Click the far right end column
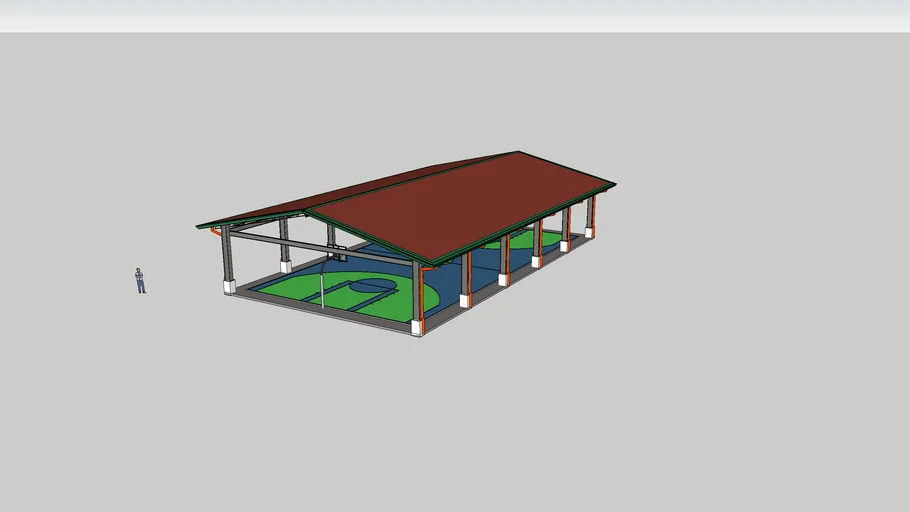Image resolution: width=910 pixels, height=512 pixels. (590, 213)
